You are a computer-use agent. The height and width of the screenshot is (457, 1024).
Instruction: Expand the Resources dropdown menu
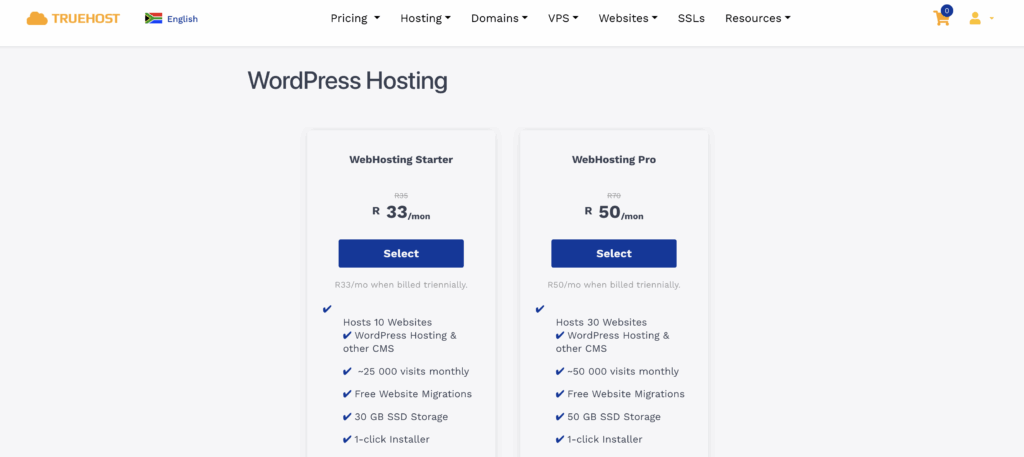coord(758,18)
